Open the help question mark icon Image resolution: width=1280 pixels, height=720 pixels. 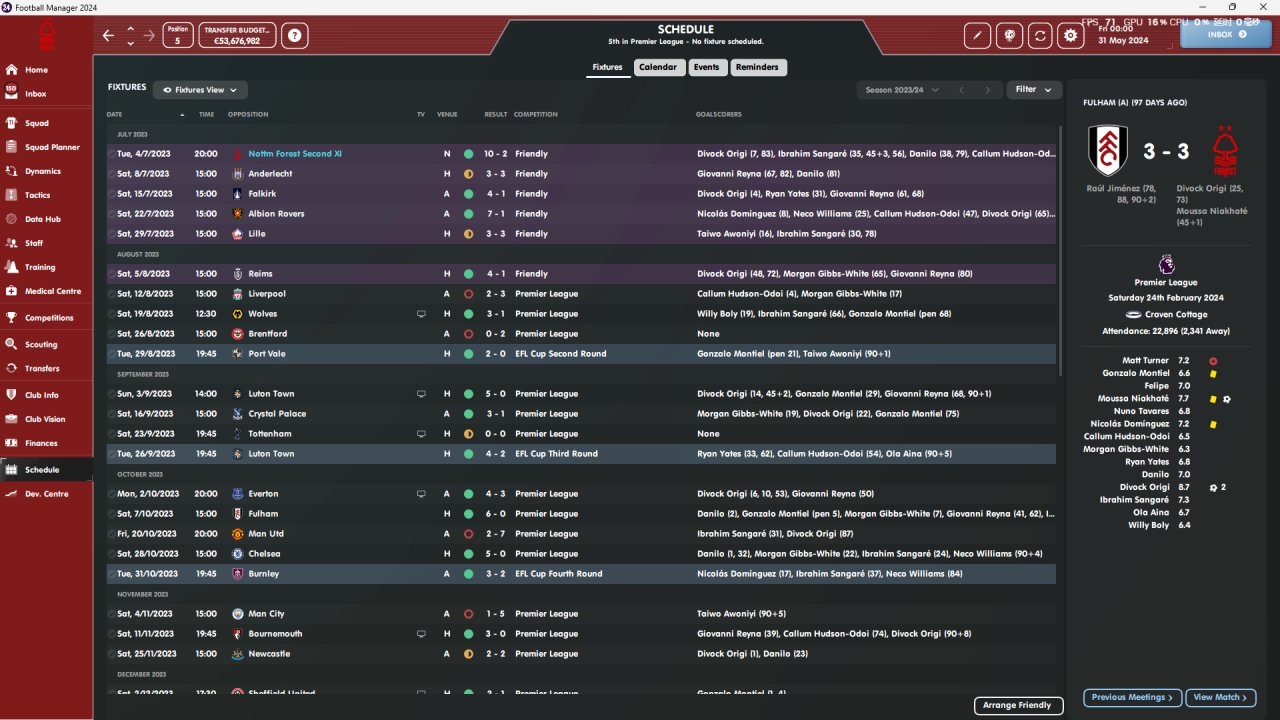tap(295, 36)
